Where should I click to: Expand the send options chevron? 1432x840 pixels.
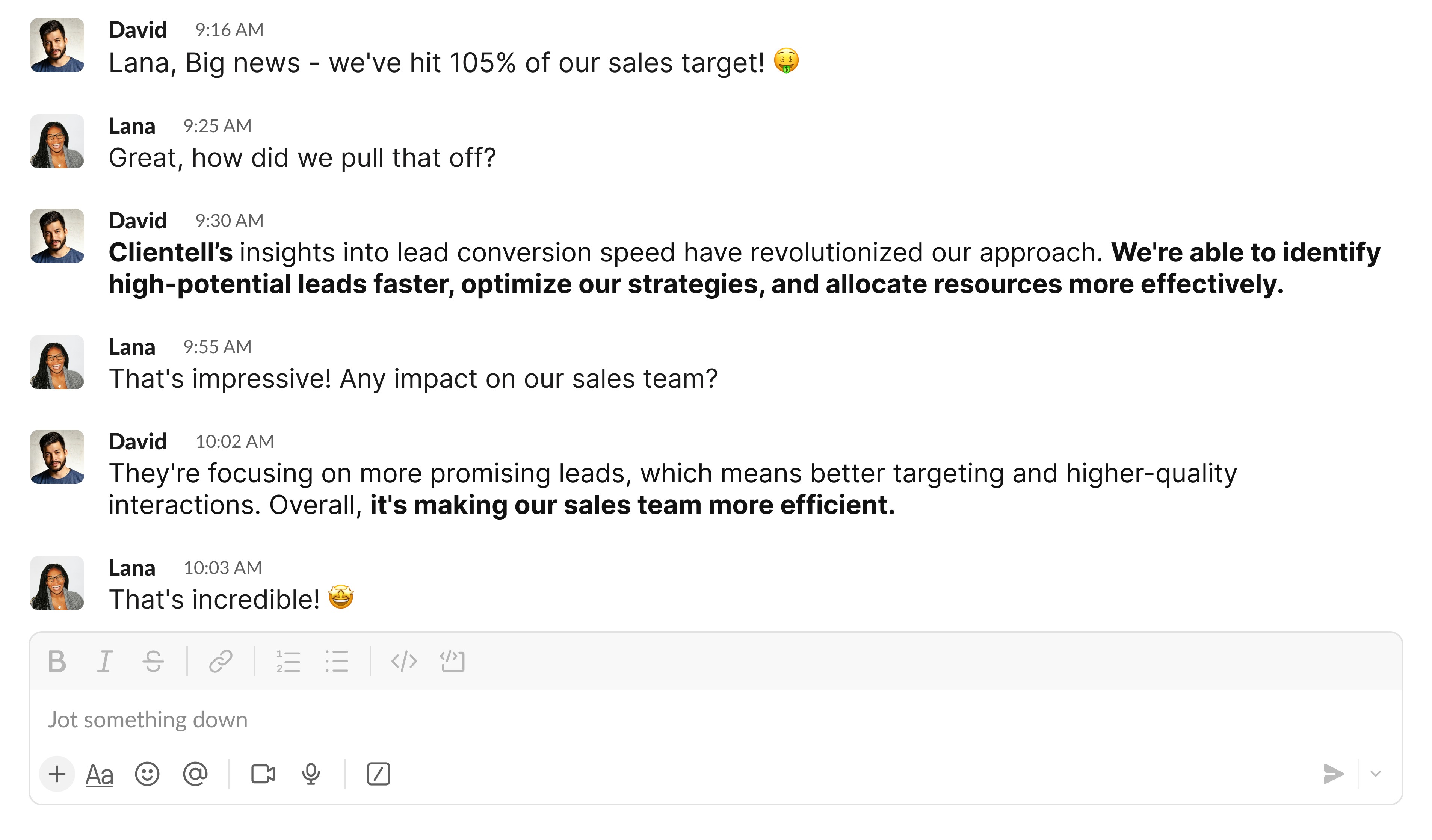point(1376,774)
